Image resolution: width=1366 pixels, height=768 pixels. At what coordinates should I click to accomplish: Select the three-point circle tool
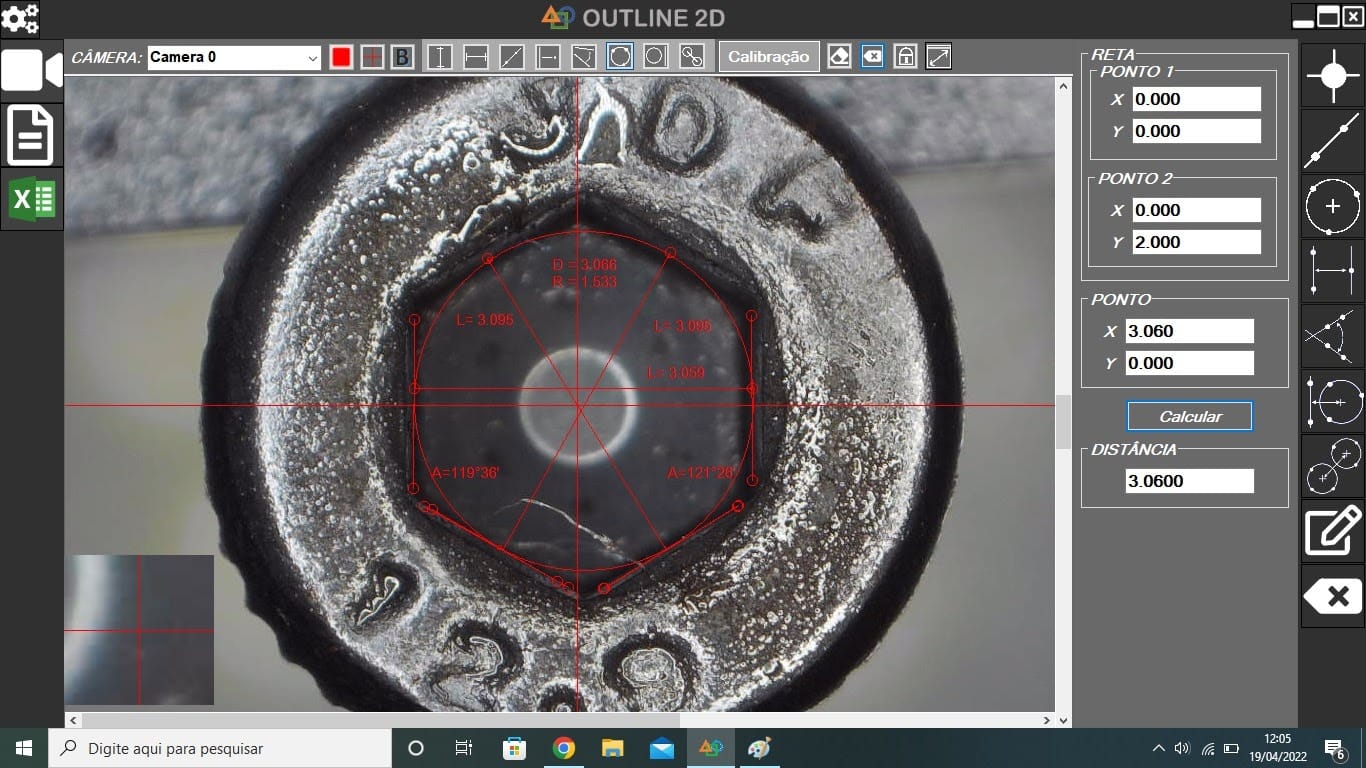[620, 56]
